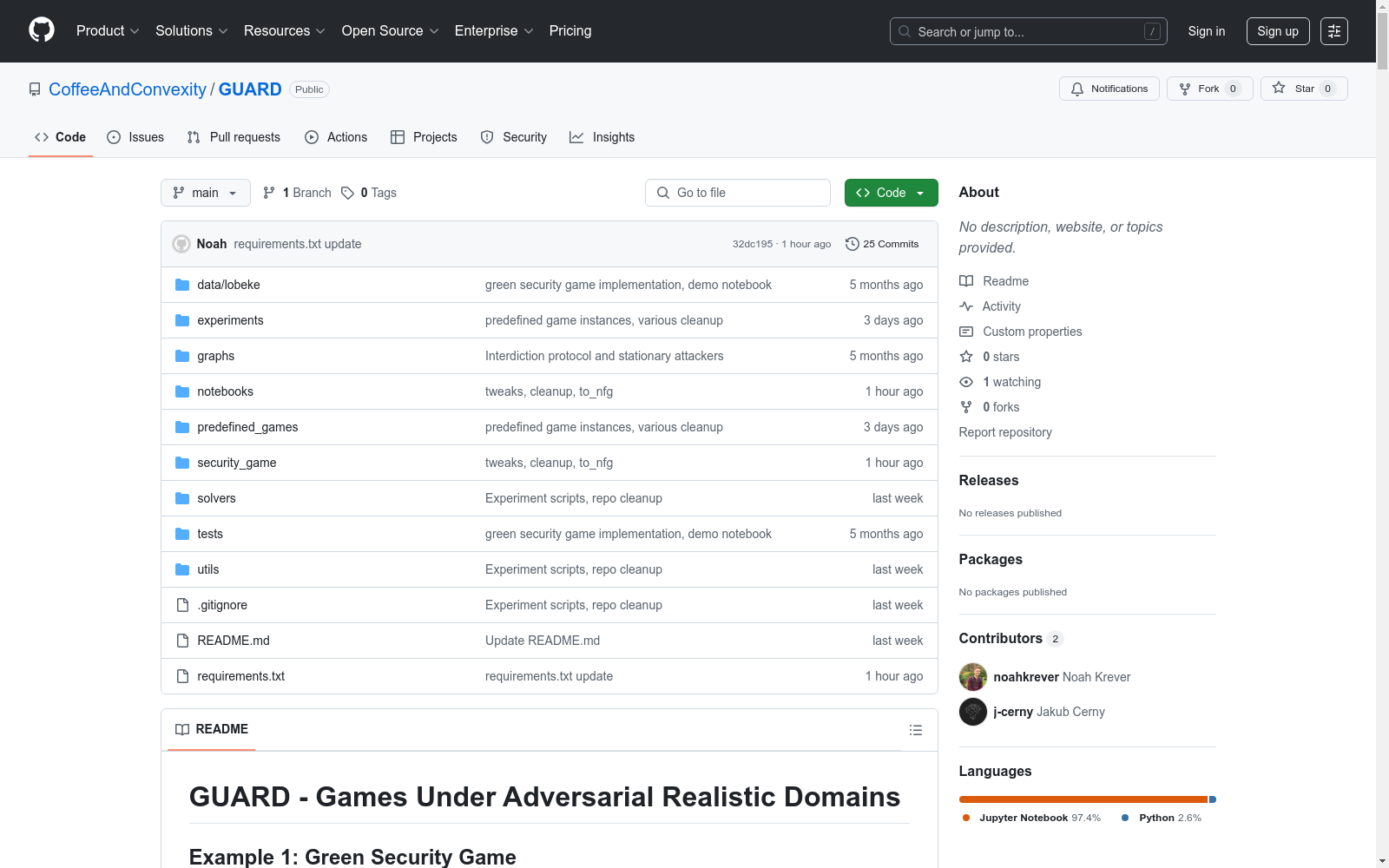Expand the Resources menu
The height and width of the screenshot is (868, 1389).
coord(285,31)
